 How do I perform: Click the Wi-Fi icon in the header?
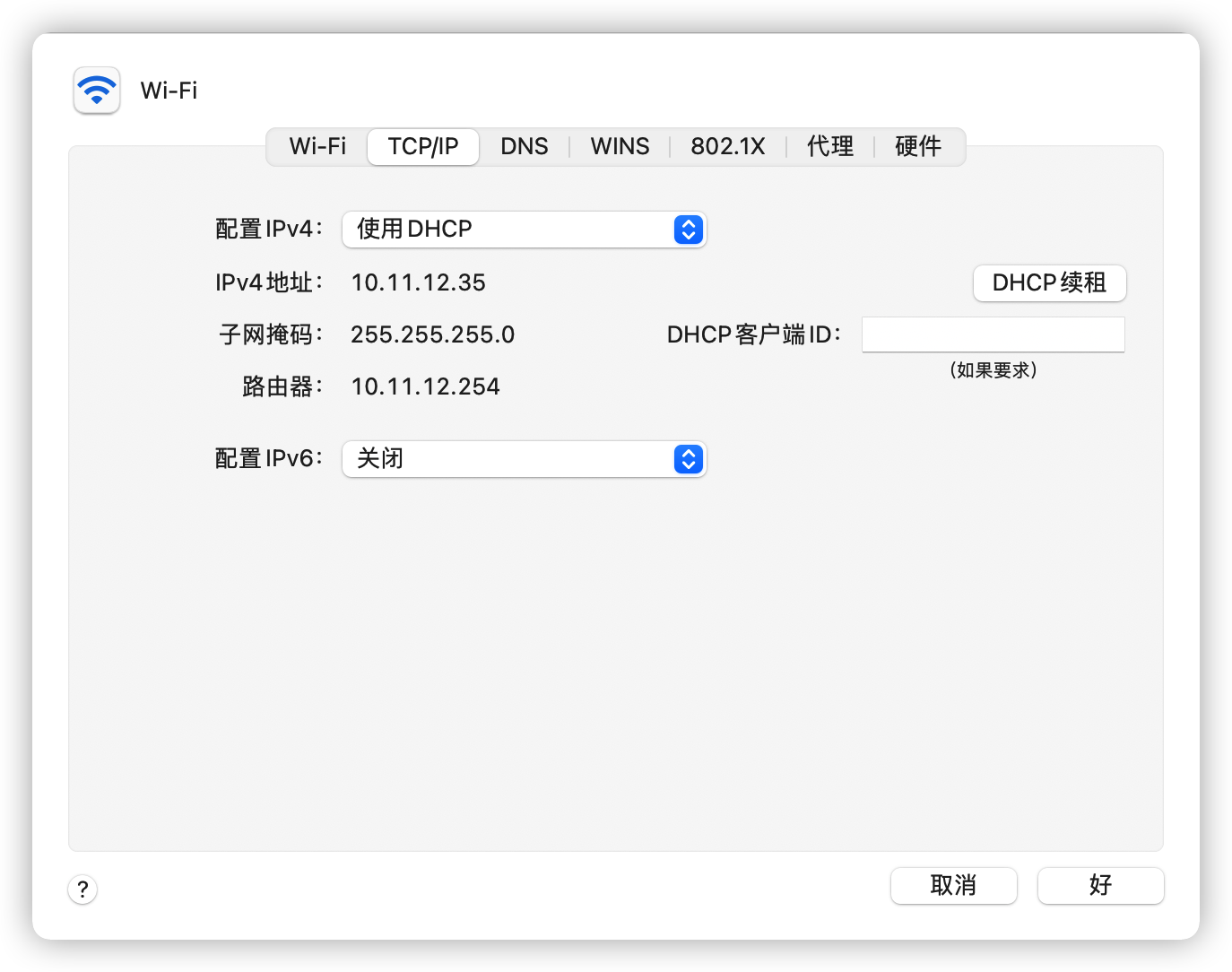(x=97, y=91)
